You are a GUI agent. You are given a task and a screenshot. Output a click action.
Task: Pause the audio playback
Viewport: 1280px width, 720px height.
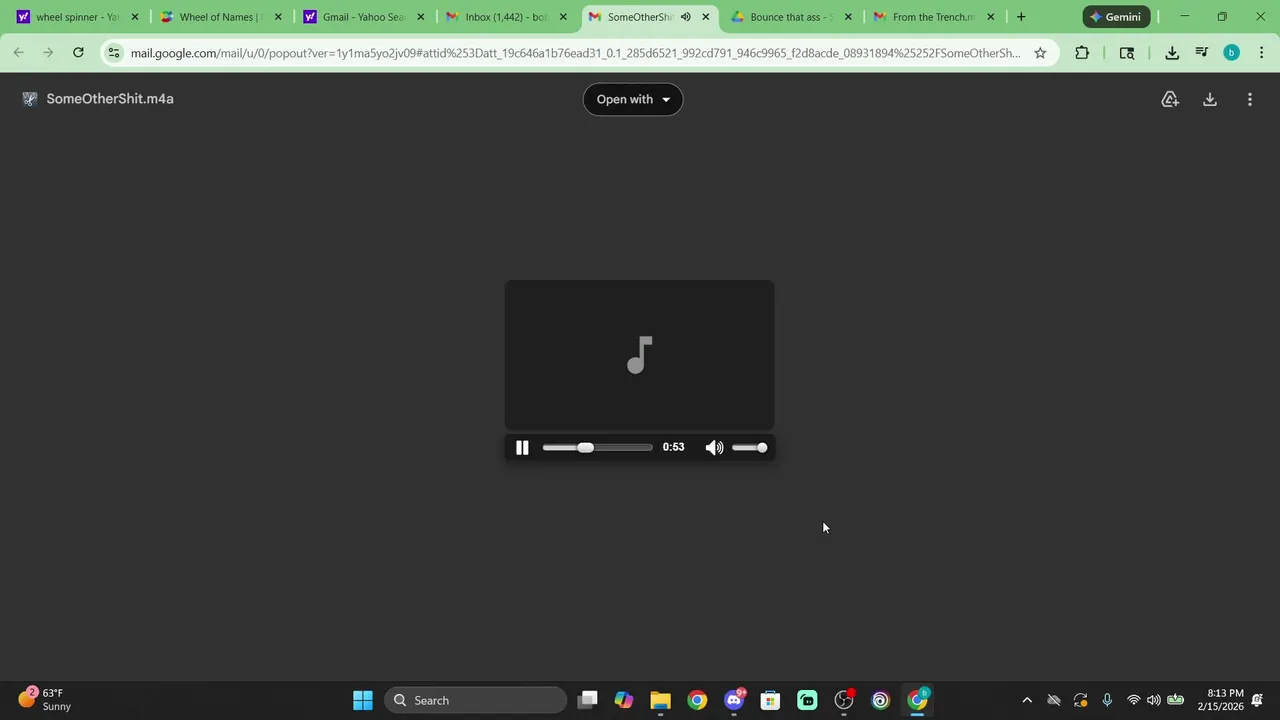(x=522, y=448)
